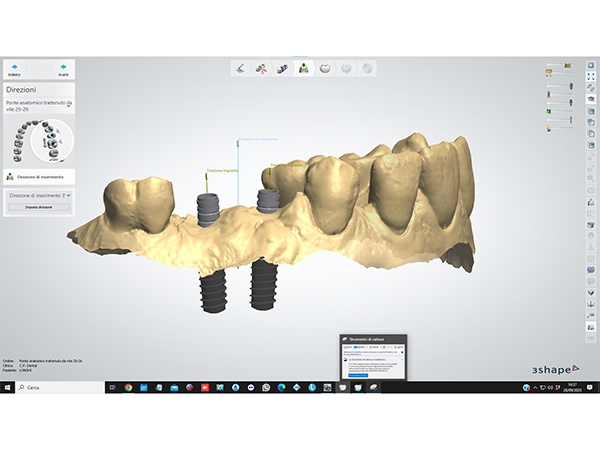Click the greyed sixth workflow step icon
The width and height of the screenshot is (600, 450).
tap(347, 68)
